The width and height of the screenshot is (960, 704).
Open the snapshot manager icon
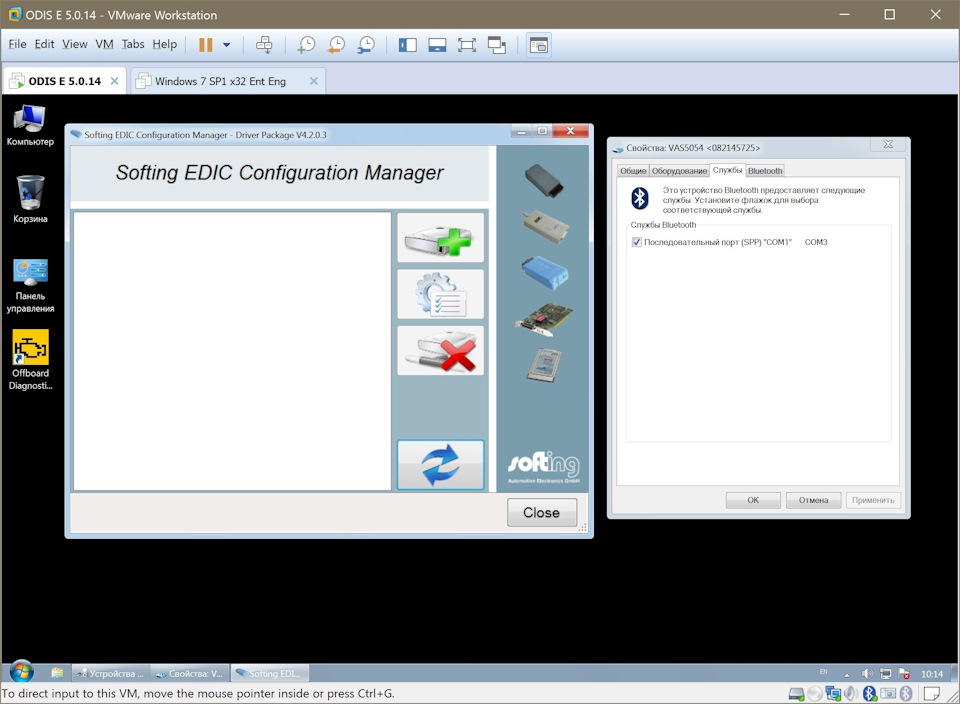(366, 45)
